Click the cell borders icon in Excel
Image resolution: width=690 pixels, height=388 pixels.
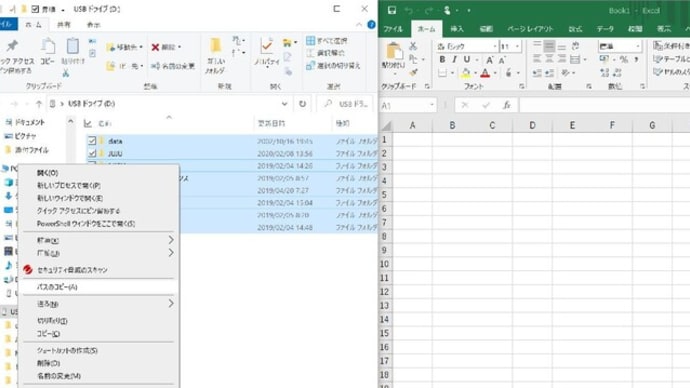click(443, 73)
